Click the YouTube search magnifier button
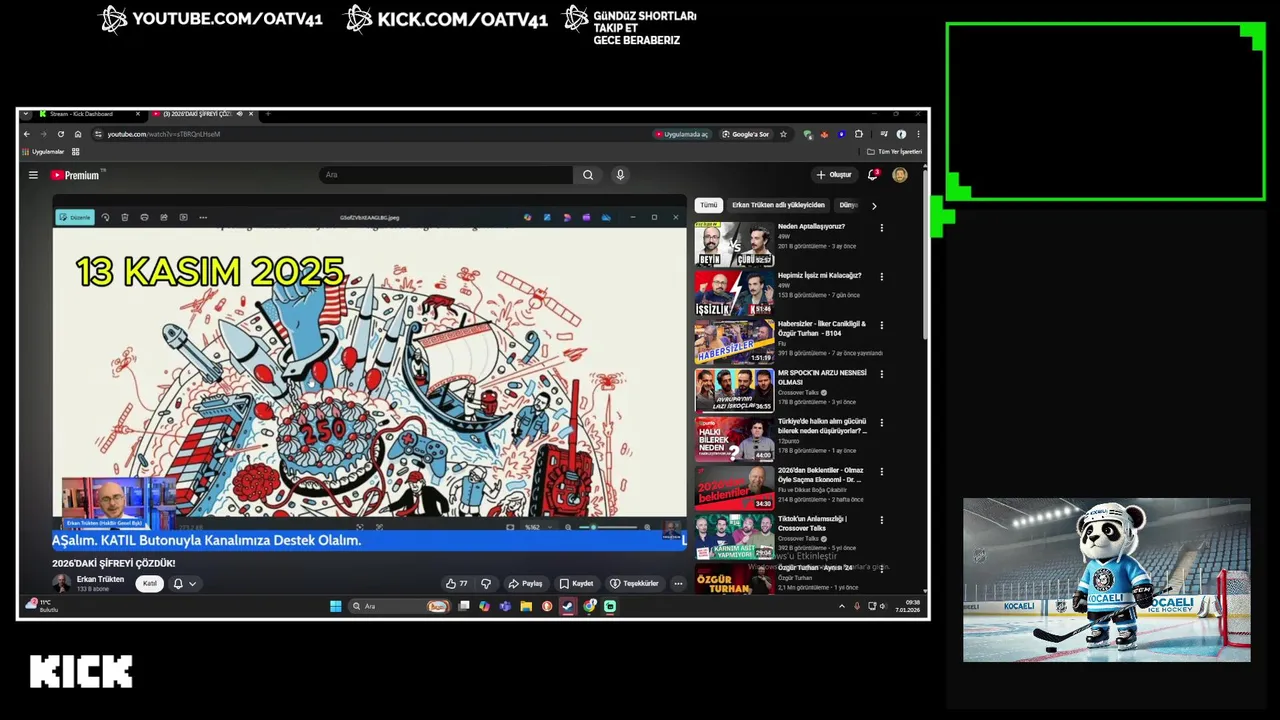The height and width of the screenshot is (720, 1280). coord(588,175)
